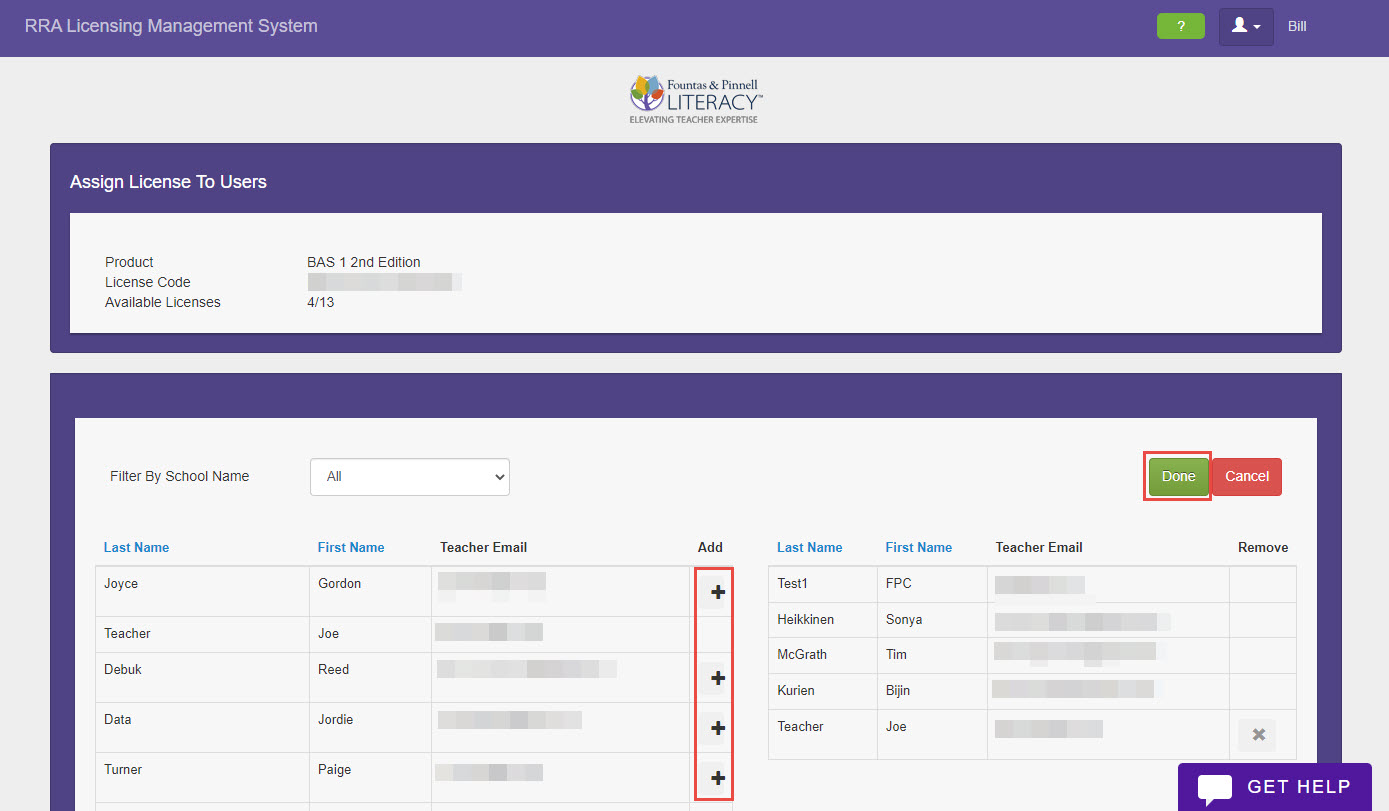Screen dimensions: 1389x811
Task: Click the user profile icon in the header
Action: coord(1240,26)
